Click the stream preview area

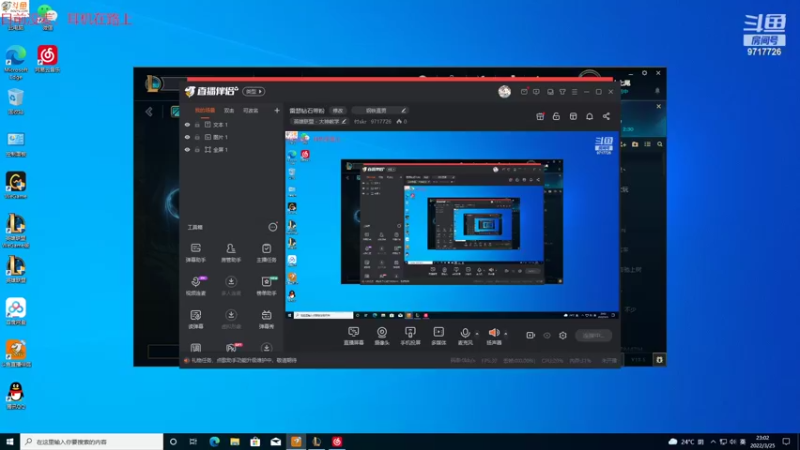point(452,225)
